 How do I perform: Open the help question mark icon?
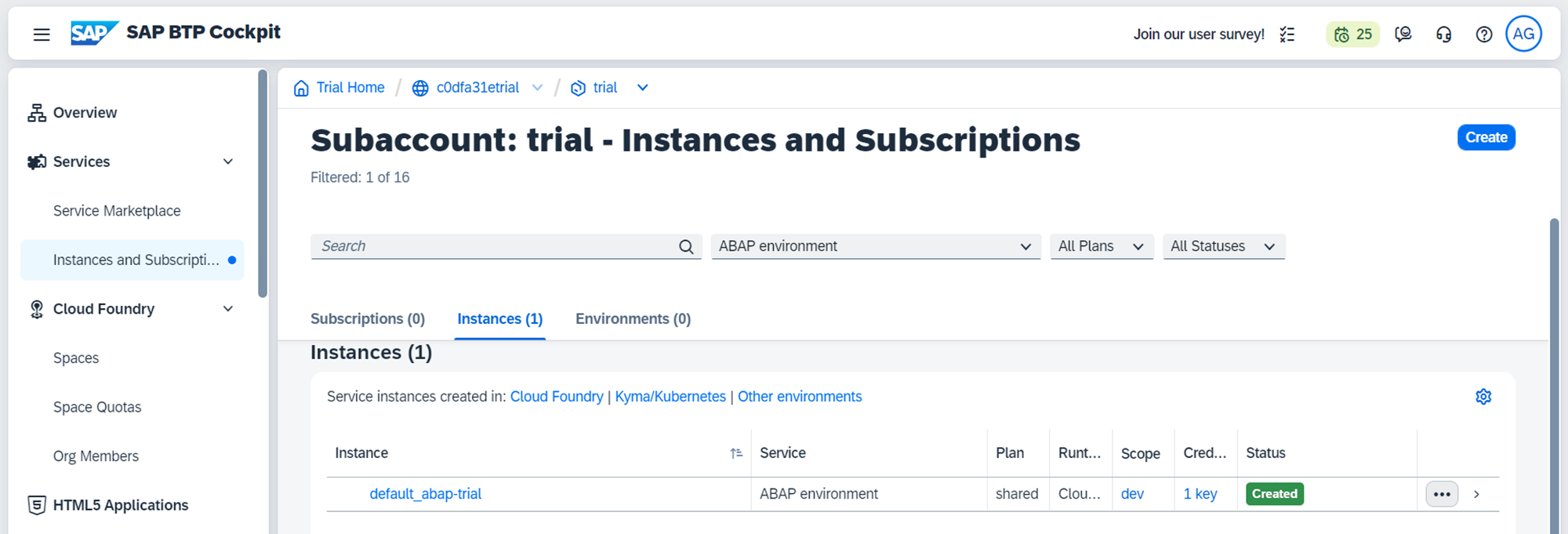tap(1483, 35)
